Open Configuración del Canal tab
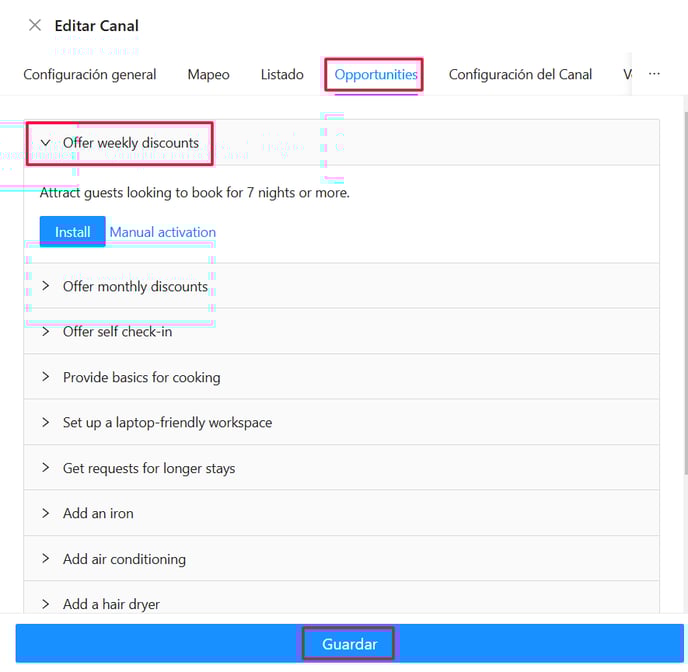This screenshot has width=688, height=672. [x=520, y=74]
